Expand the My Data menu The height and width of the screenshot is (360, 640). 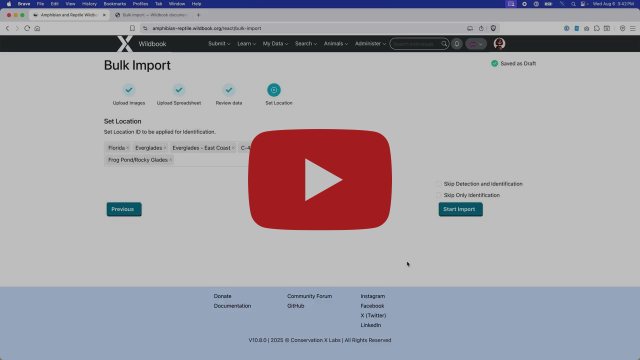point(275,44)
